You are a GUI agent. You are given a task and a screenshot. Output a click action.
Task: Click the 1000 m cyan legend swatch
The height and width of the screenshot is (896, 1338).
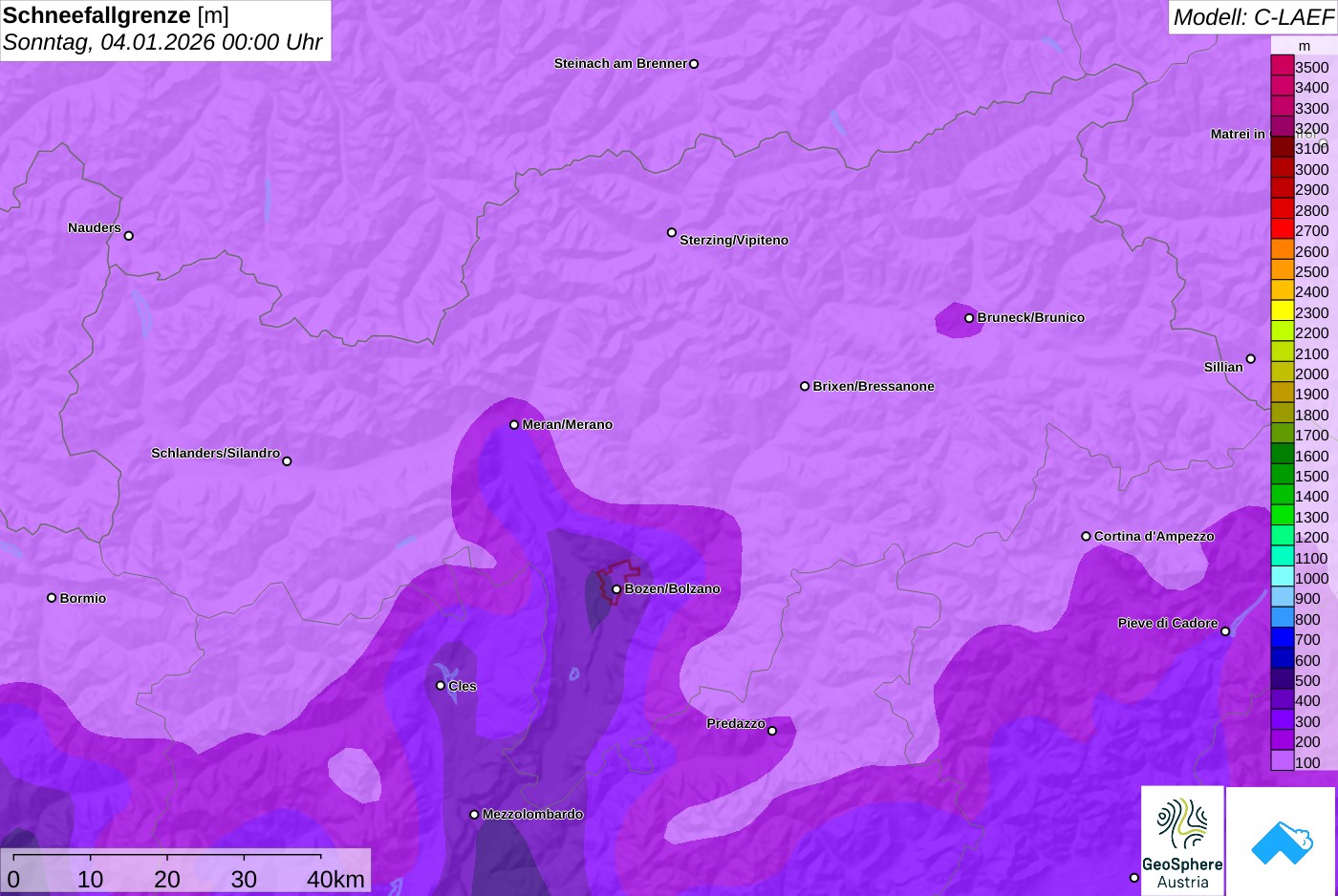[x=1282, y=577]
